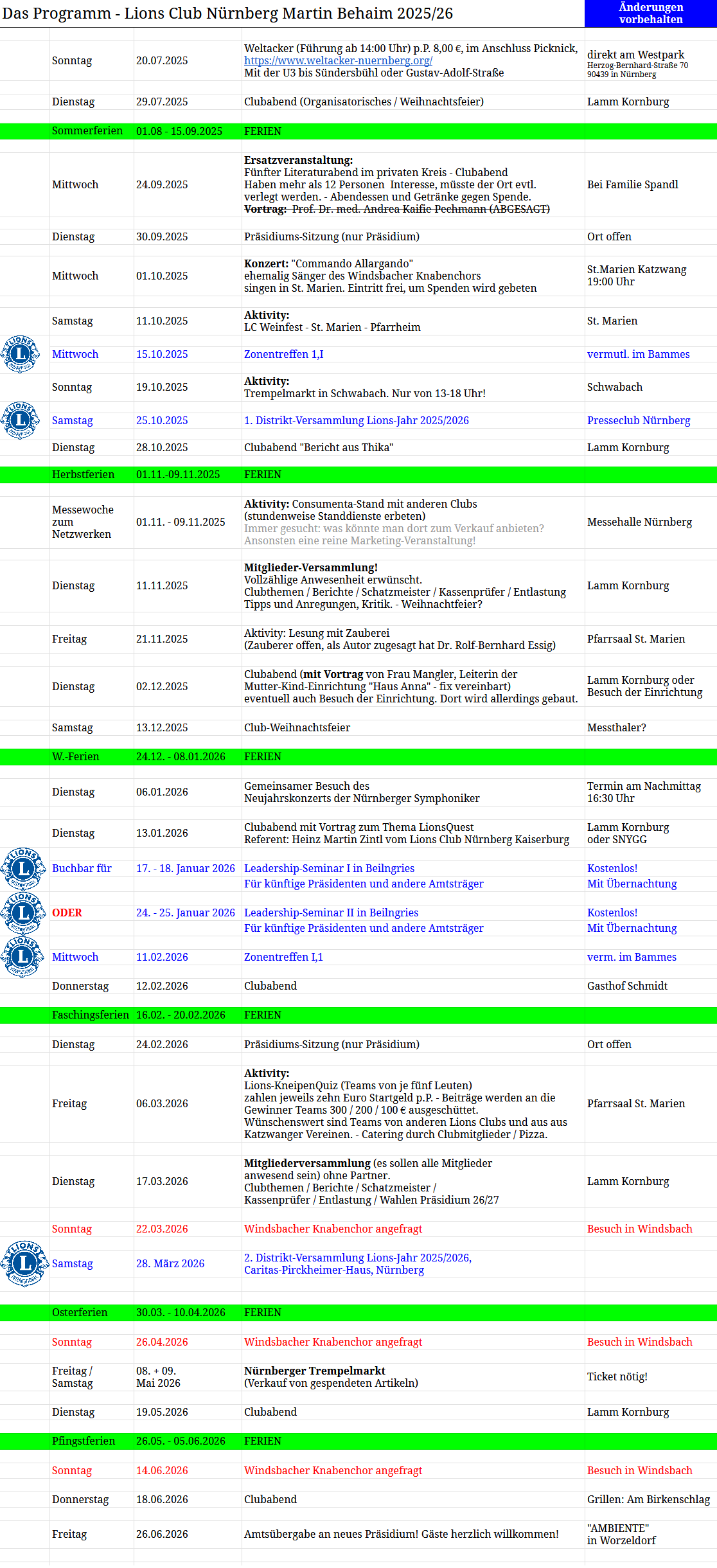Select the Herbstferien green band

coord(358,475)
